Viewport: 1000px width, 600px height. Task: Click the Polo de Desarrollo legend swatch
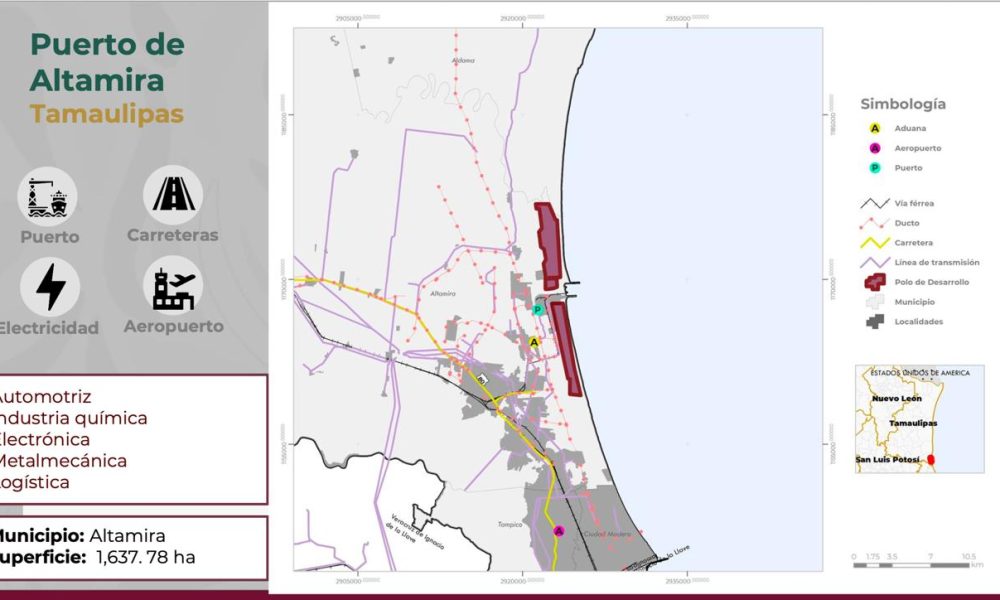click(875, 282)
